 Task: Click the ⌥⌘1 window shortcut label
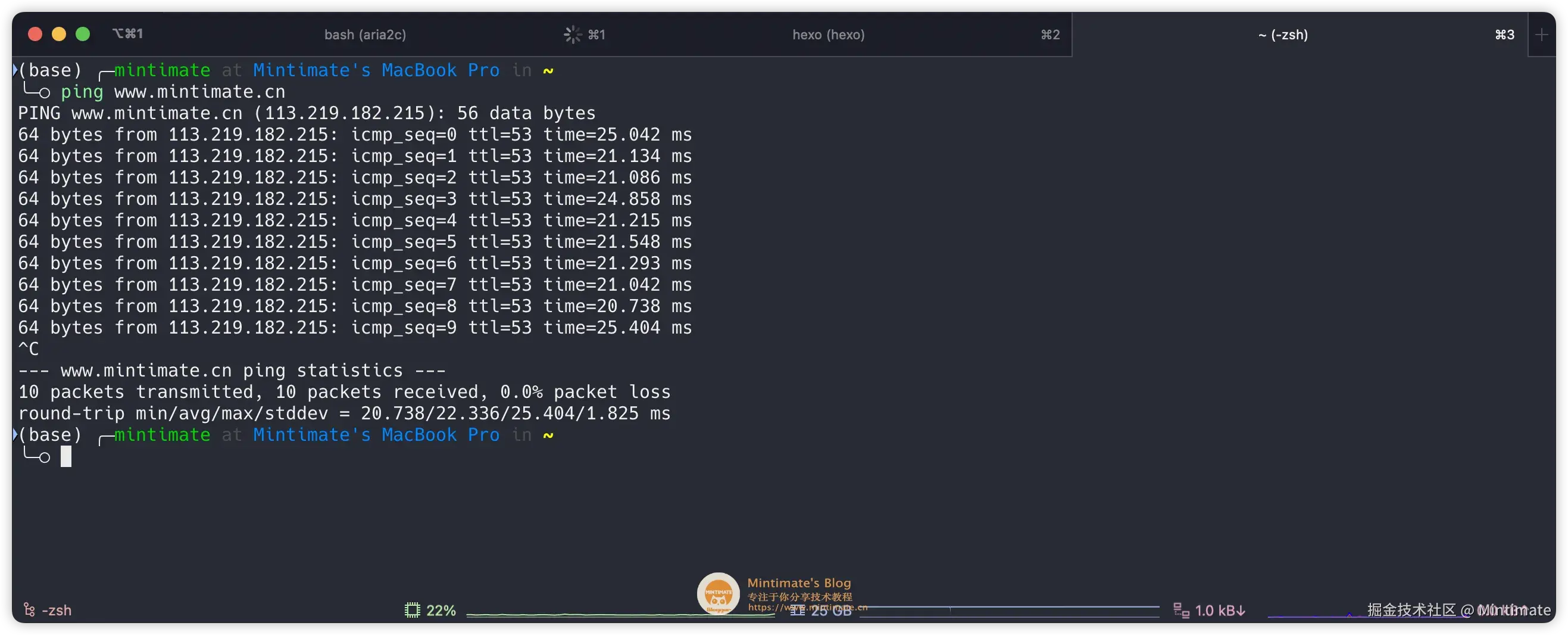(x=128, y=33)
